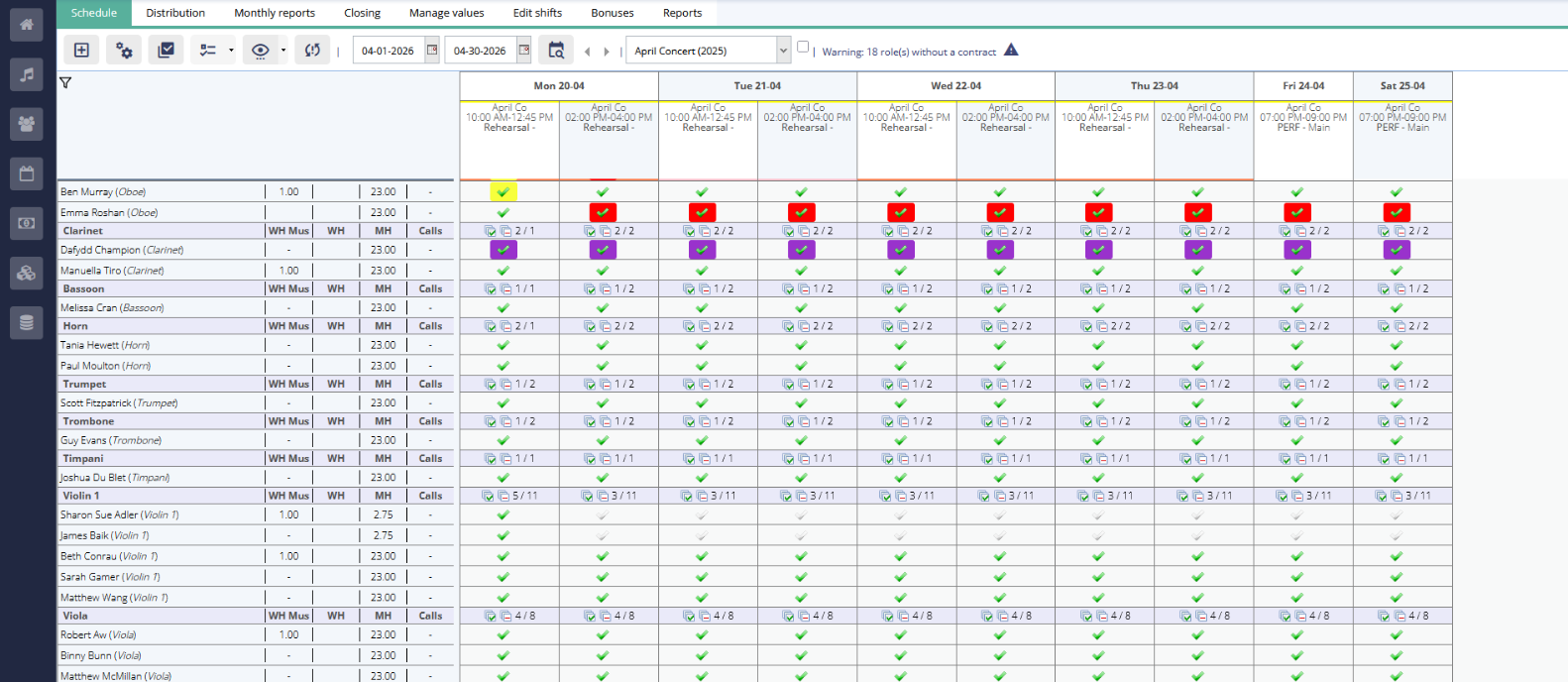Click the refresh sync toolbar icon
Viewport: 1568px width, 682px height.
tap(312, 51)
